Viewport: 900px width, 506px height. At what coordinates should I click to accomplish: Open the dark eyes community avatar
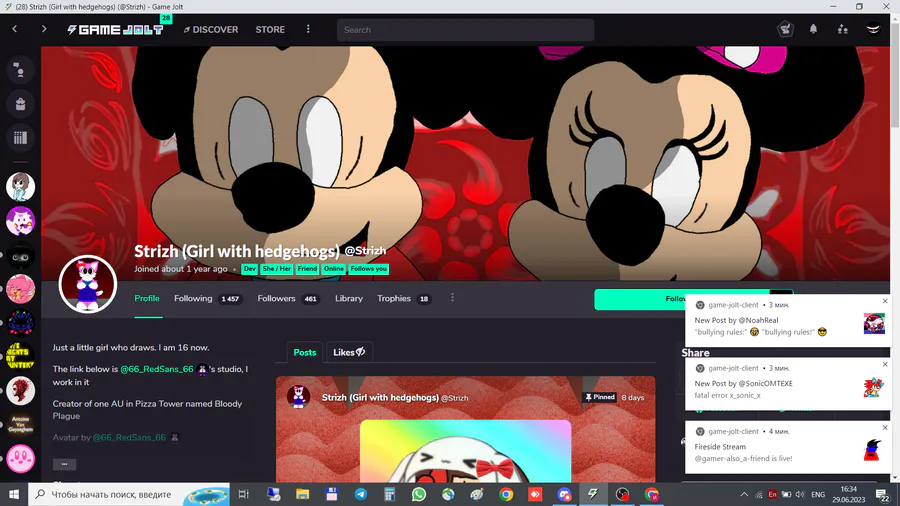(20, 255)
